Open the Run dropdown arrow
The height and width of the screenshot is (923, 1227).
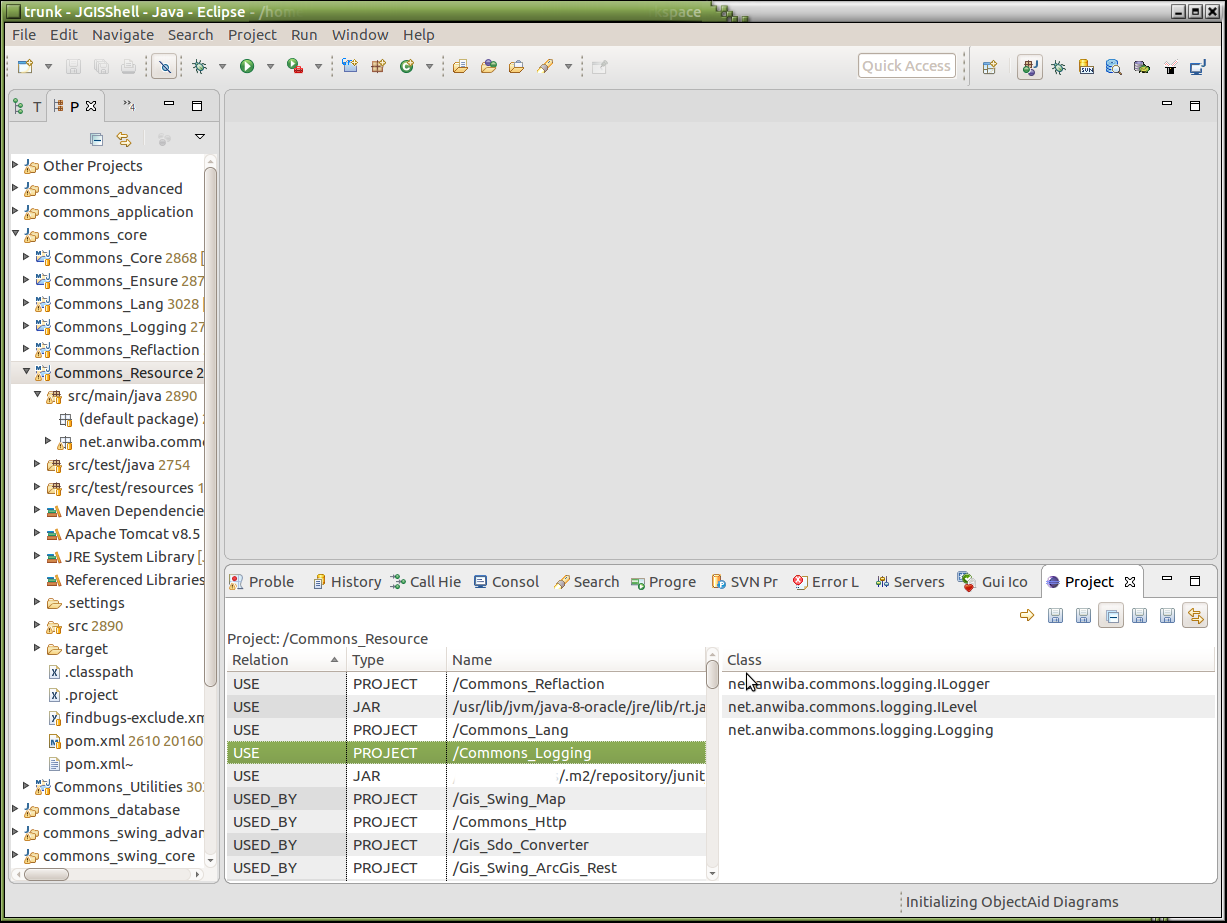270,67
